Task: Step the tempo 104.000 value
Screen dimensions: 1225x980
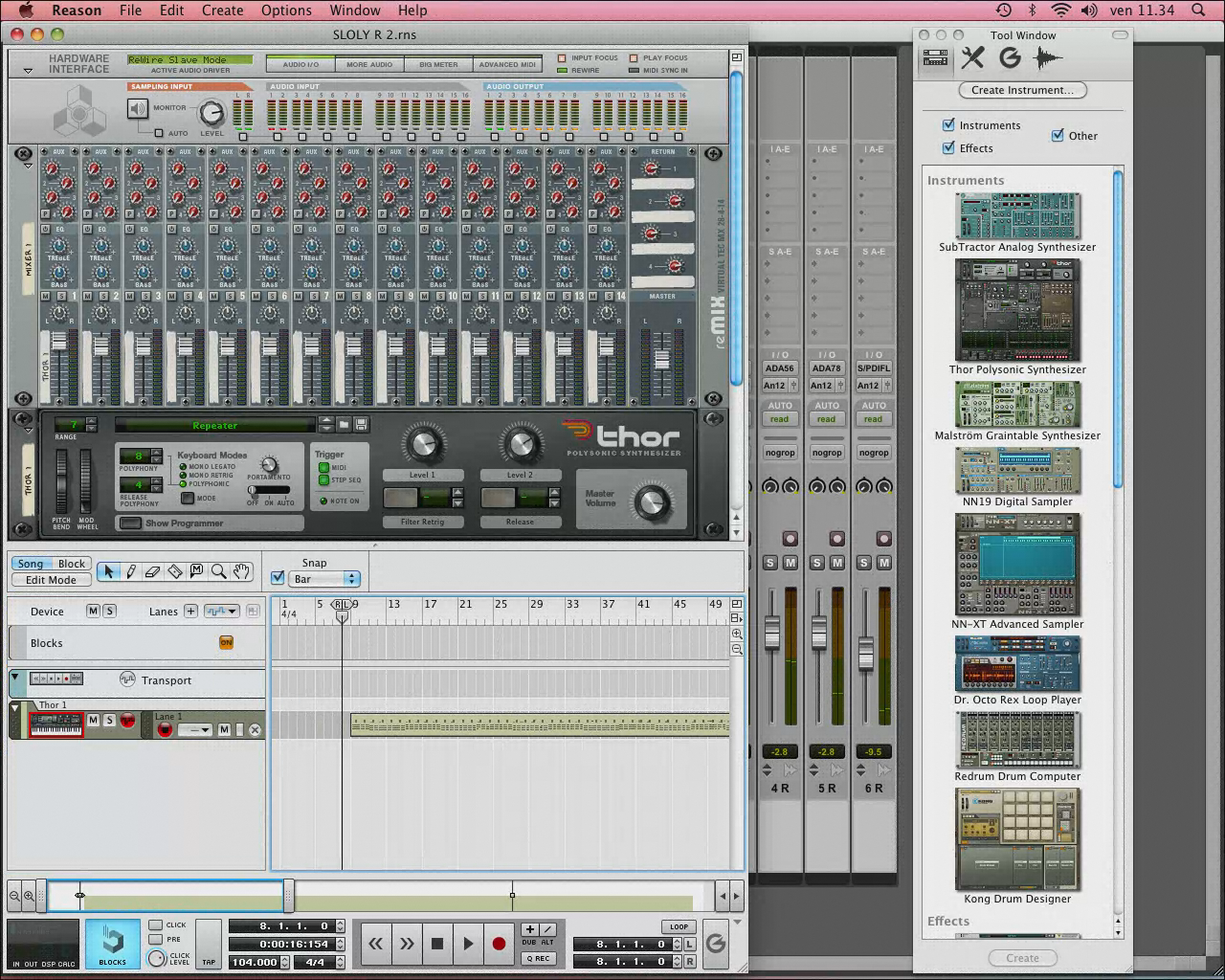Action: [x=286, y=962]
